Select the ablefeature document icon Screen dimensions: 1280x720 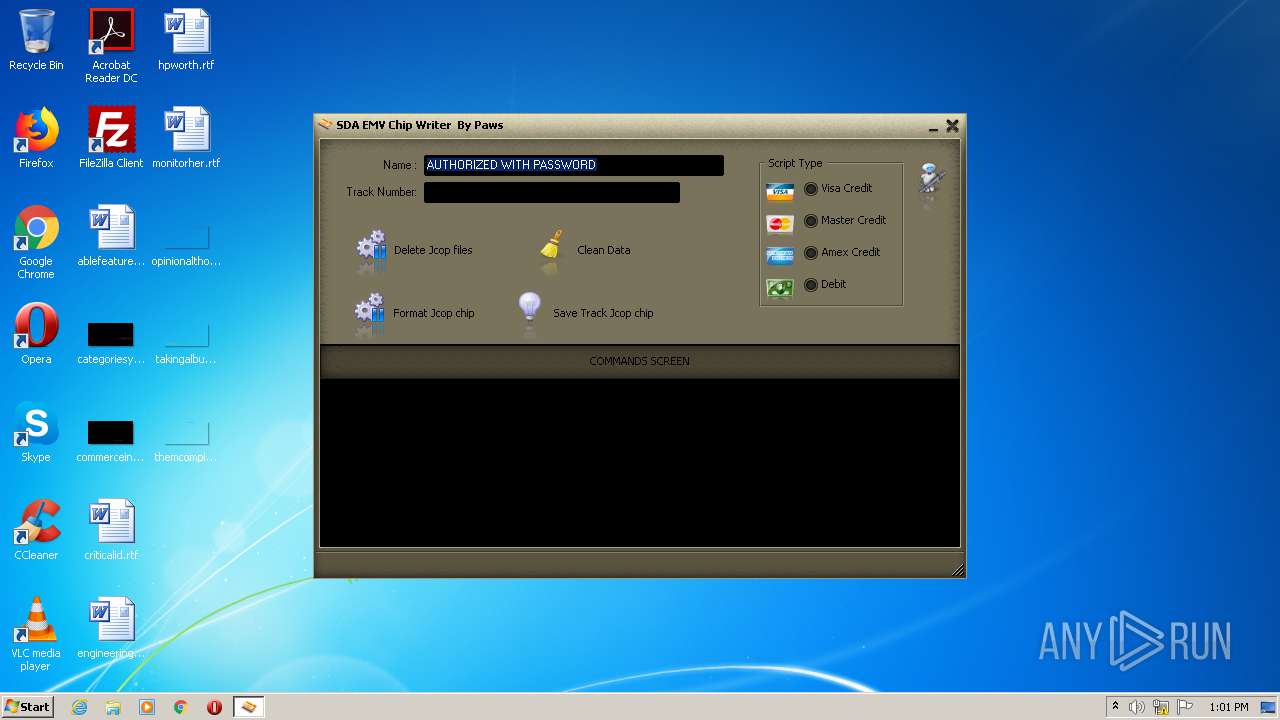[x=111, y=236]
